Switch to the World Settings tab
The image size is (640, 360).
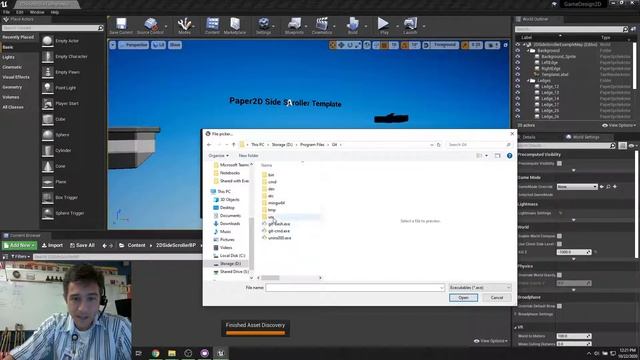click(583, 137)
